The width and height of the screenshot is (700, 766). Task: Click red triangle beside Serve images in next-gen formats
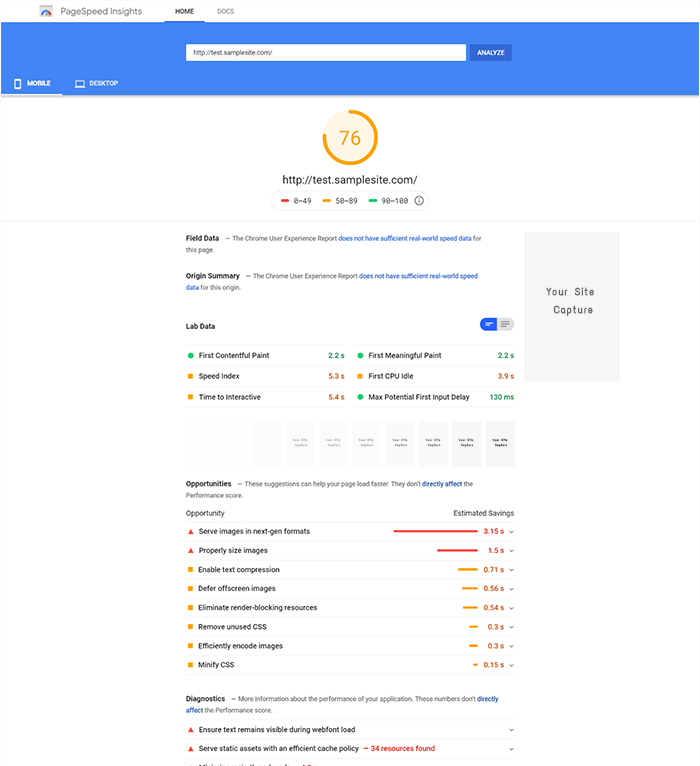[x=190, y=532]
